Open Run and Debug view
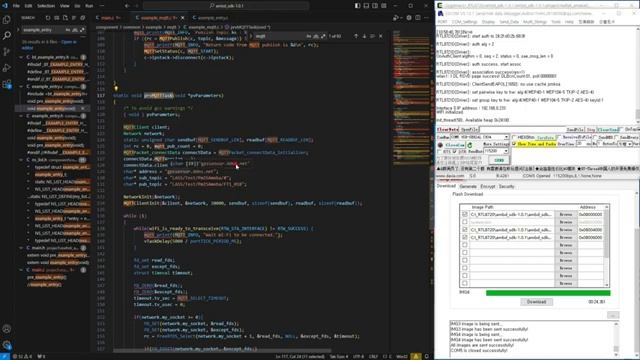640x360 pixels. coord(7,68)
